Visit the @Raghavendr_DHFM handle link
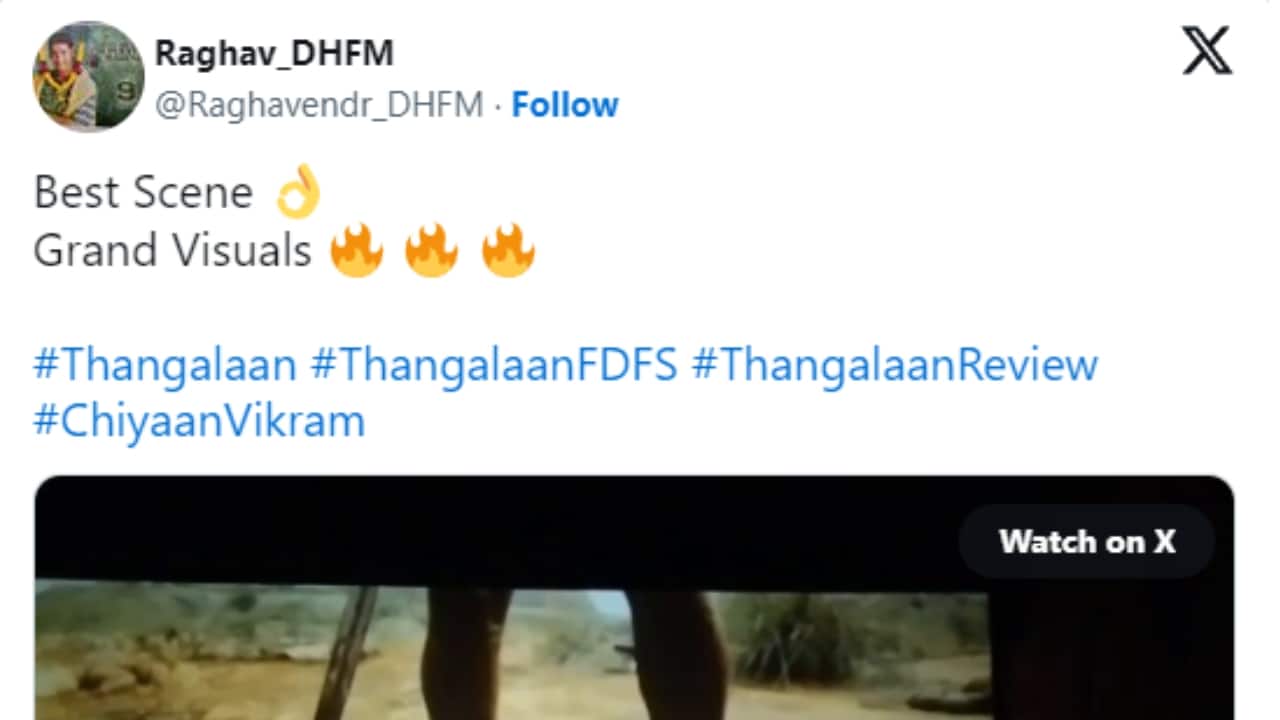The width and height of the screenshot is (1280, 720). [319, 105]
